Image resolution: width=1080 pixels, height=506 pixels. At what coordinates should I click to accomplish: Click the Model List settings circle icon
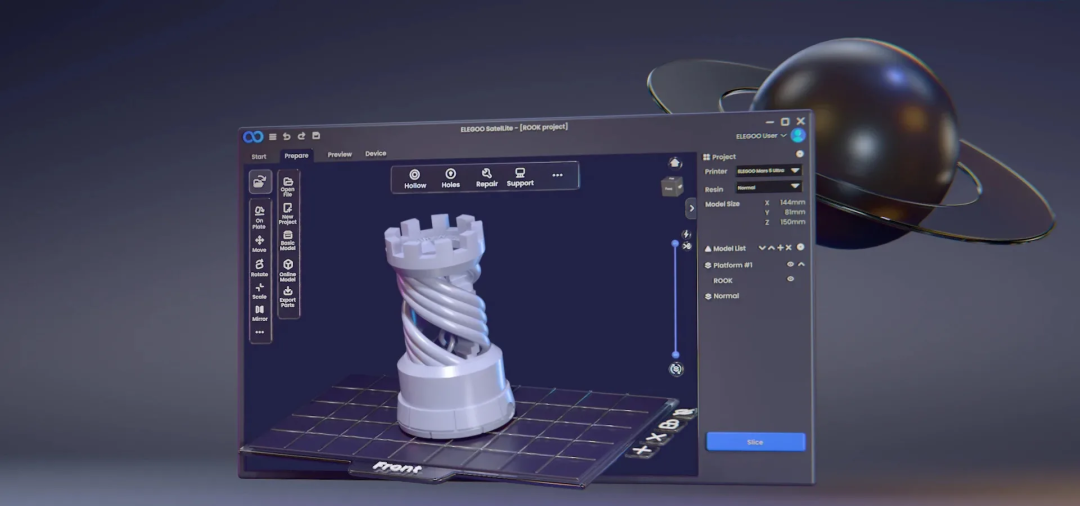click(800, 247)
